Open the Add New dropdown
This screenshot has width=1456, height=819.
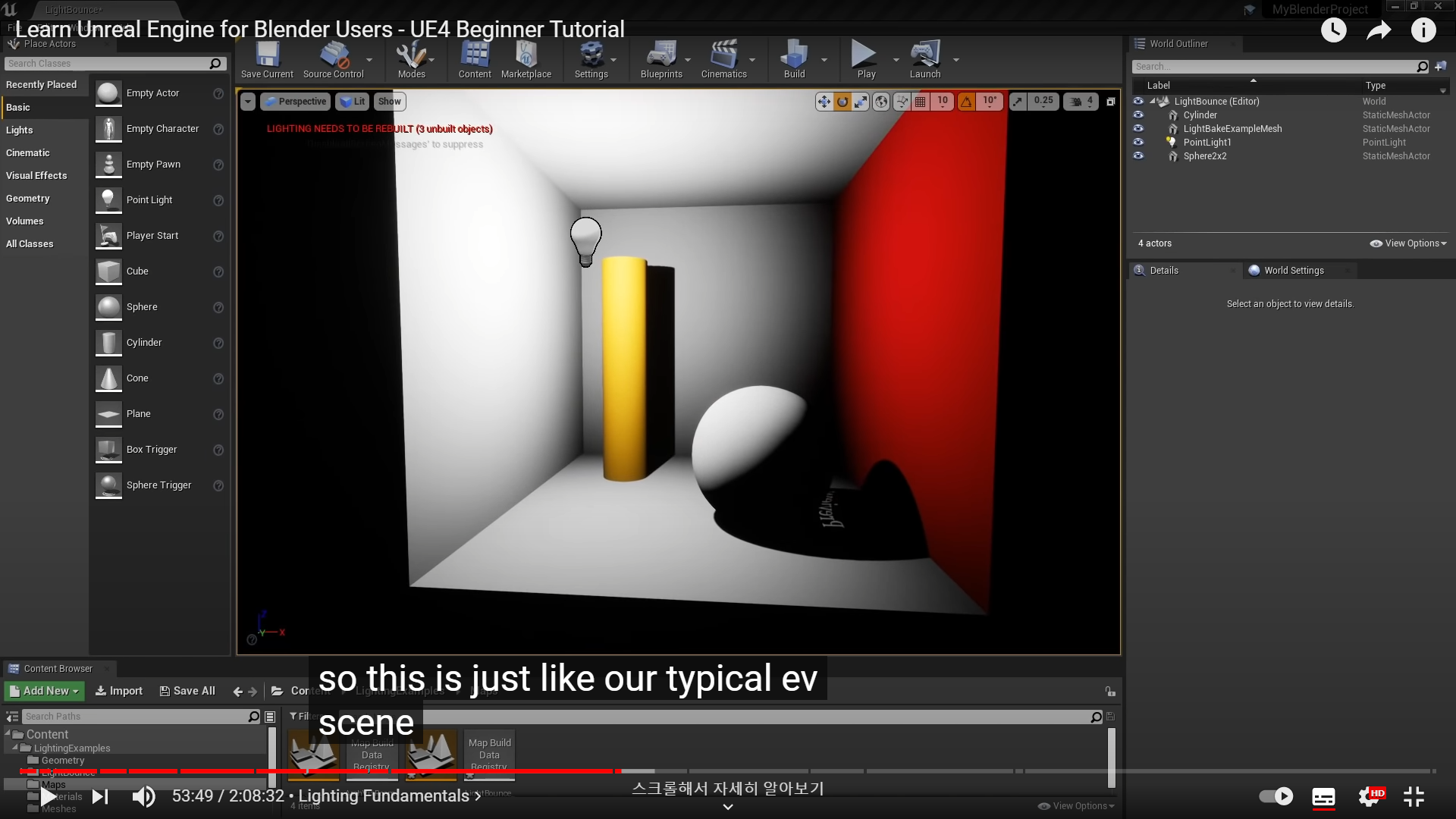pyautogui.click(x=44, y=691)
